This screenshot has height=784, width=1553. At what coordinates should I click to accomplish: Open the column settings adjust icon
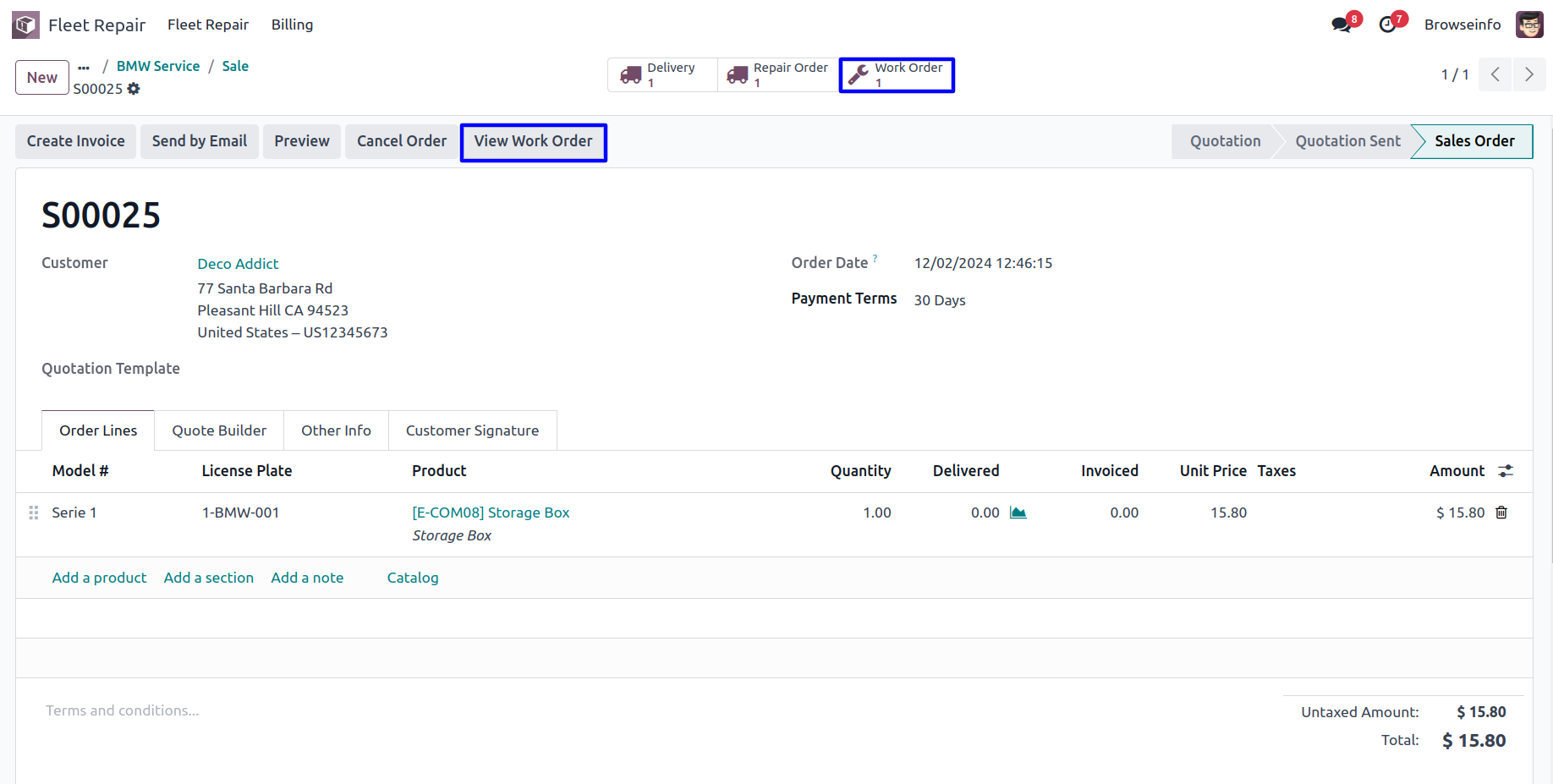(x=1506, y=471)
